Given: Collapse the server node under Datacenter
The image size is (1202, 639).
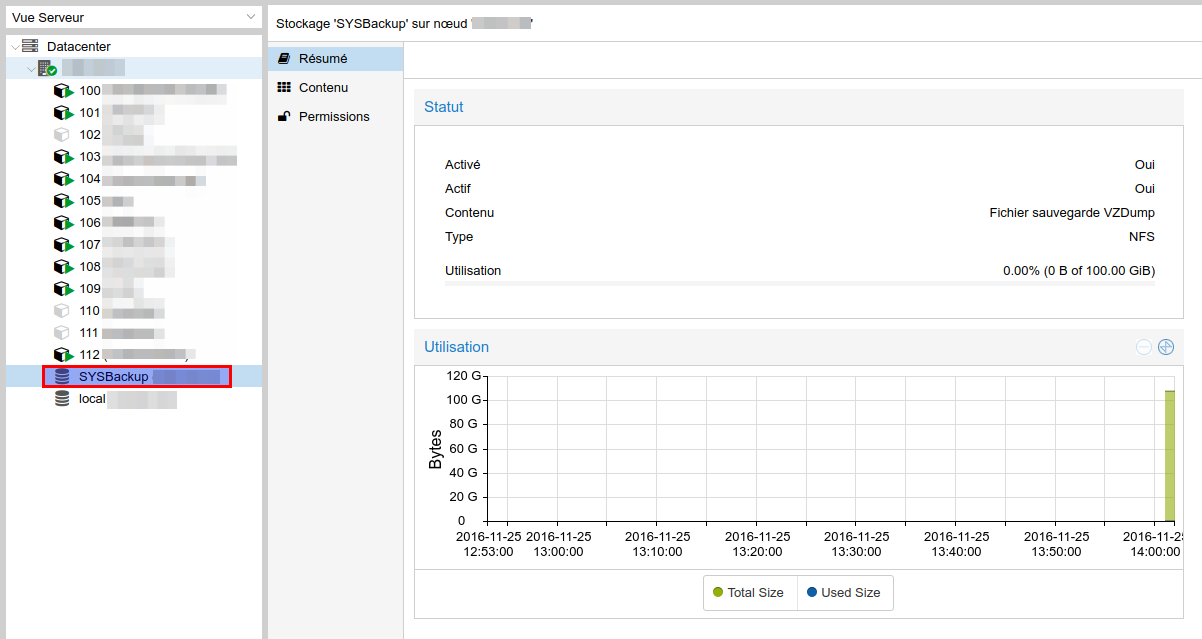Looking at the screenshot, I should click(31, 69).
